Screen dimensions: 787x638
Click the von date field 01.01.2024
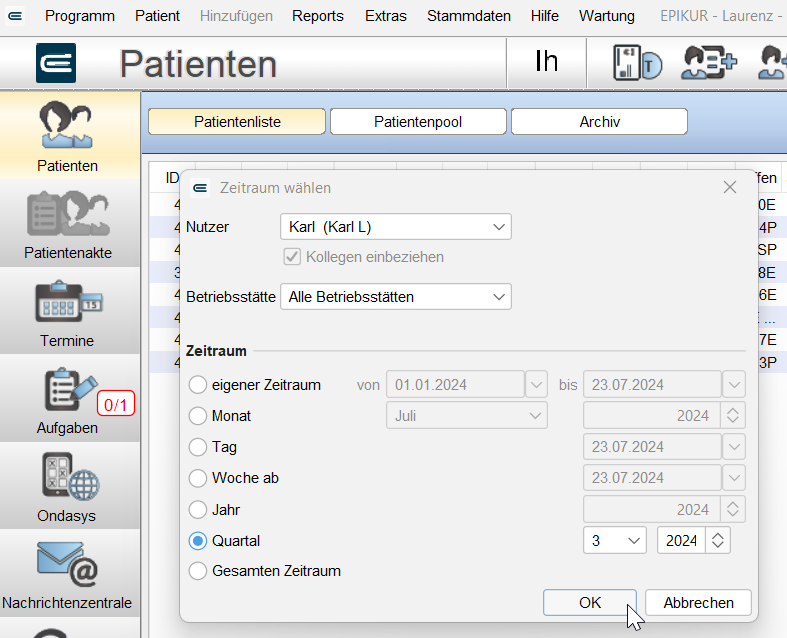point(455,385)
